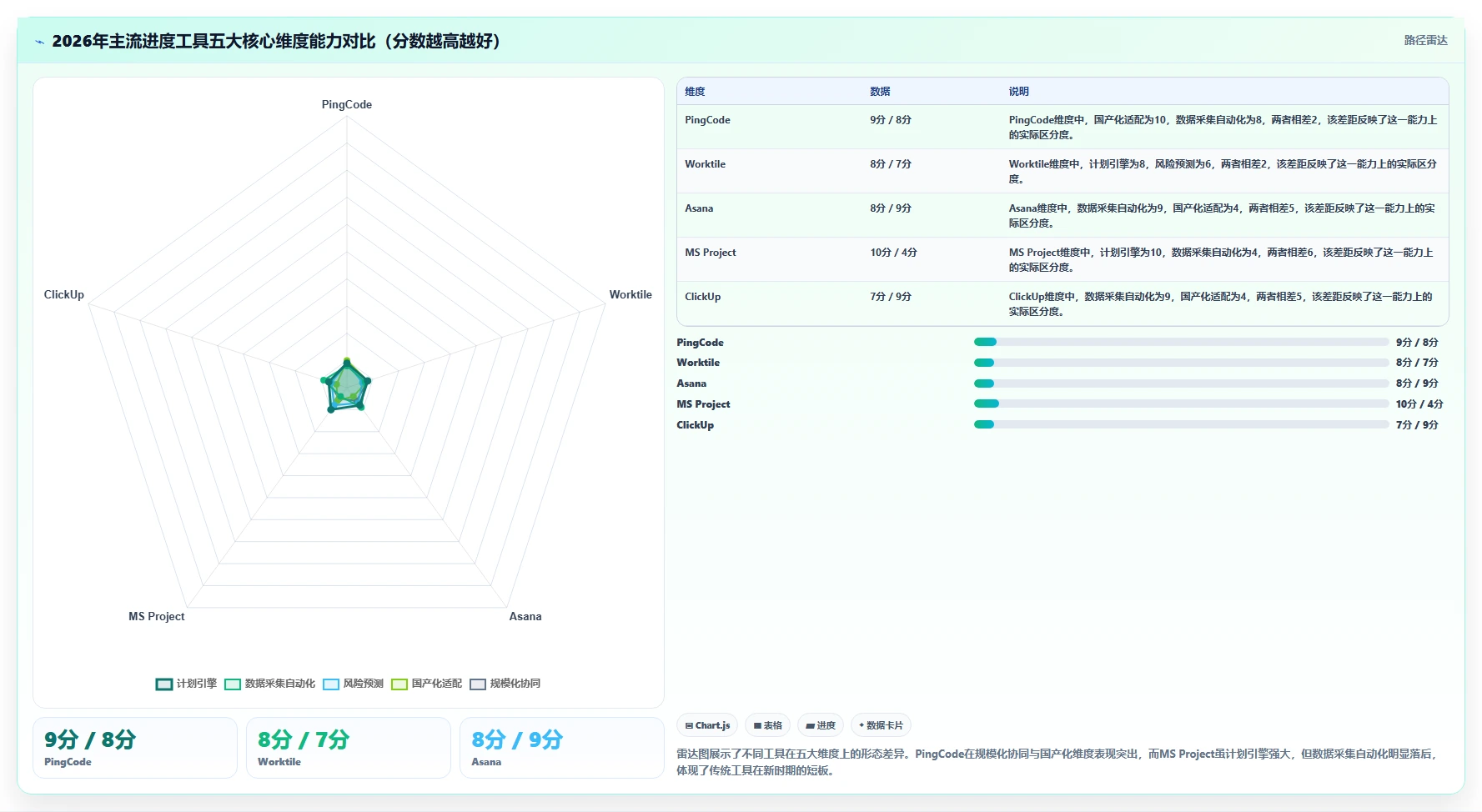Select the 数据 column header
The image size is (1482, 812).
pyautogui.click(x=880, y=92)
